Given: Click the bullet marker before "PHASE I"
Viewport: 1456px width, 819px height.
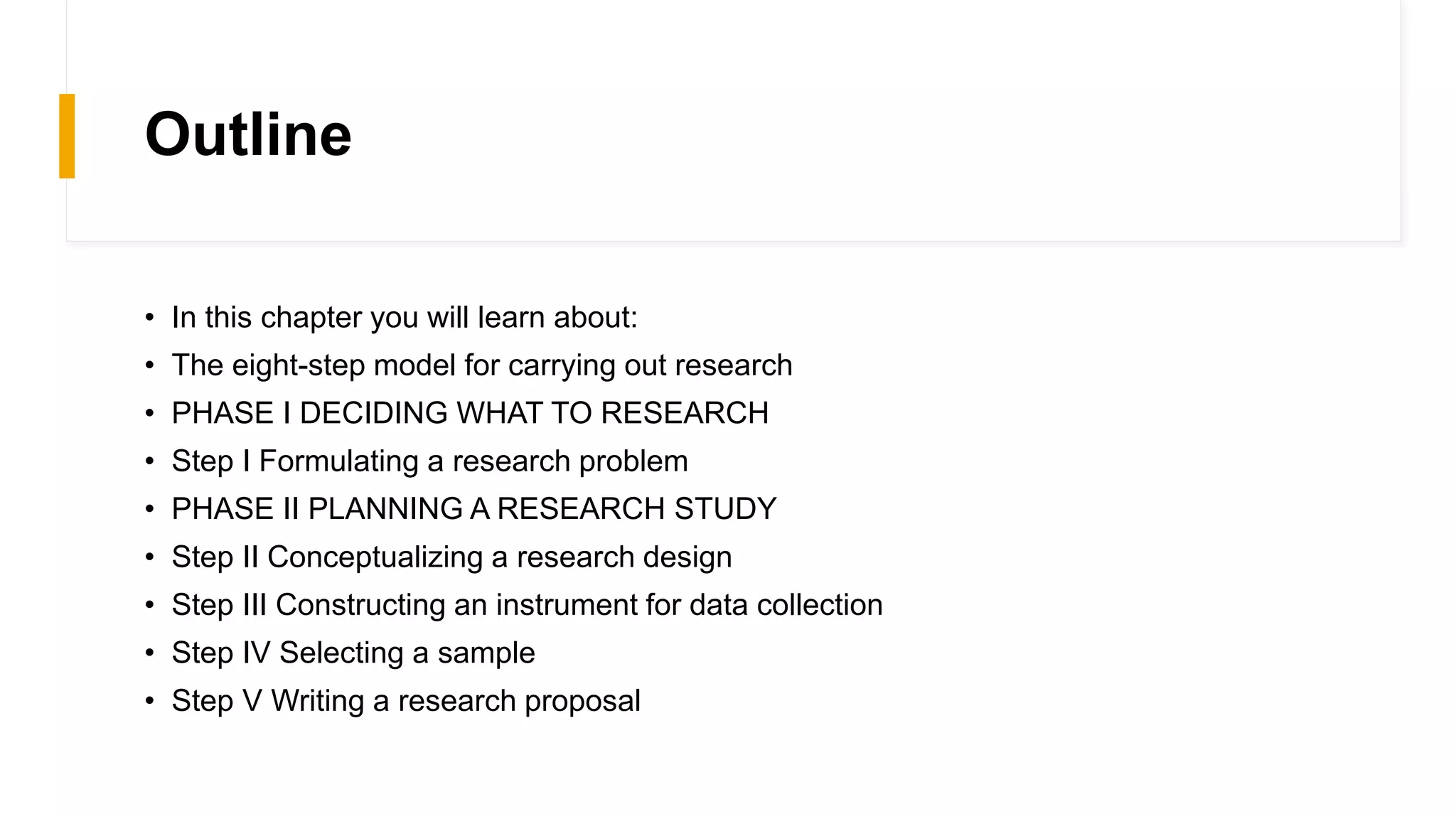Looking at the screenshot, I should pos(149,413).
